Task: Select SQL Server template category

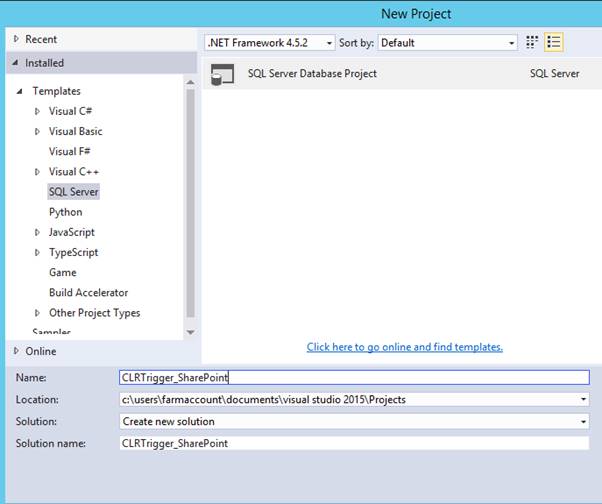Action: [x=74, y=192]
